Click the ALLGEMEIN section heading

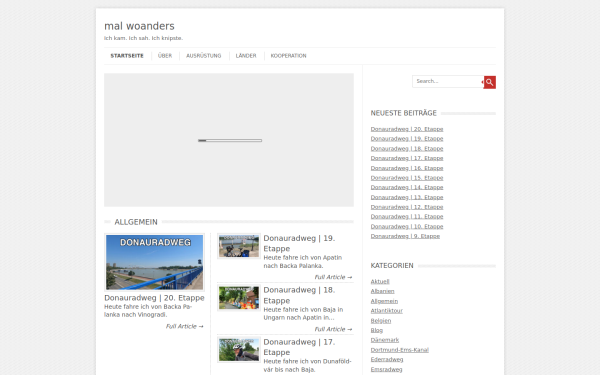[136, 222]
